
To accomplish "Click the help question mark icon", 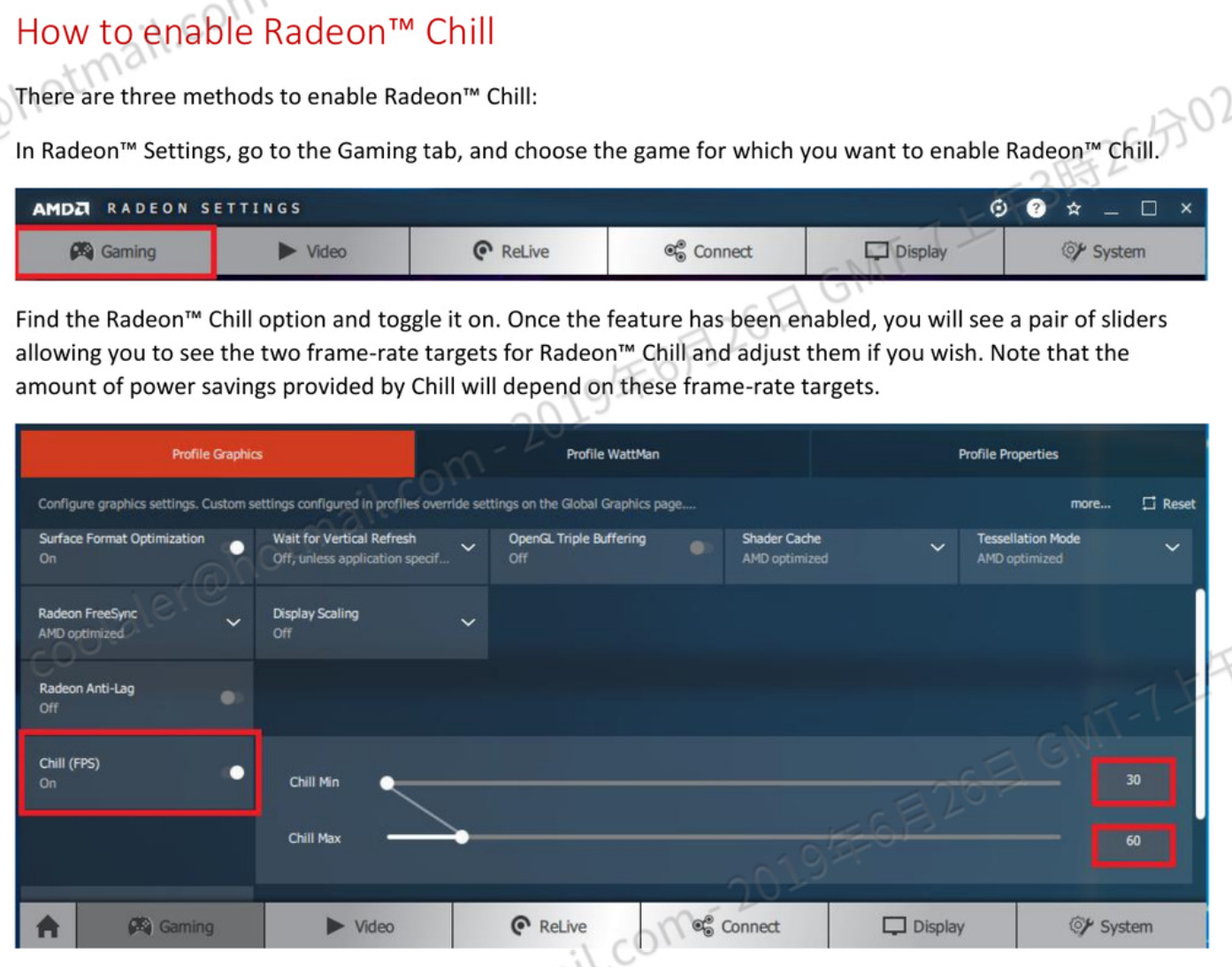I will coord(1036,208).
